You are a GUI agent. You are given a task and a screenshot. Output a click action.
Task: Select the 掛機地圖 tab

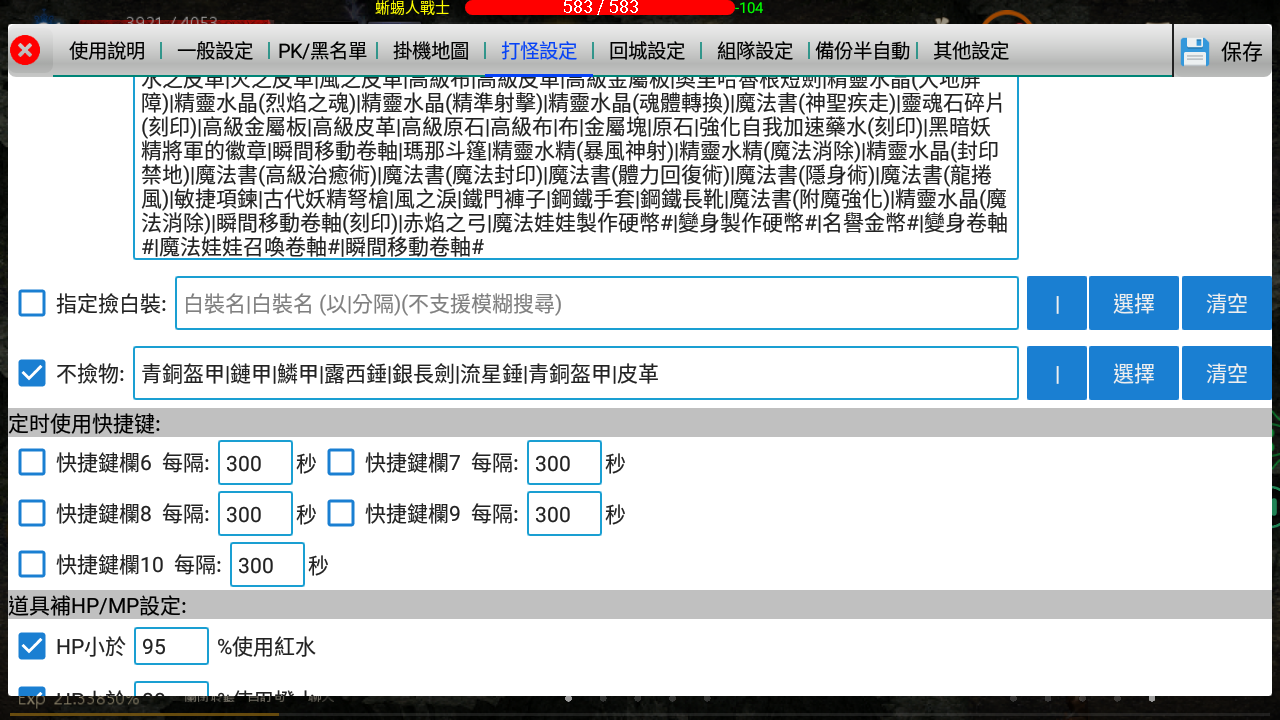tap(431, 51)
